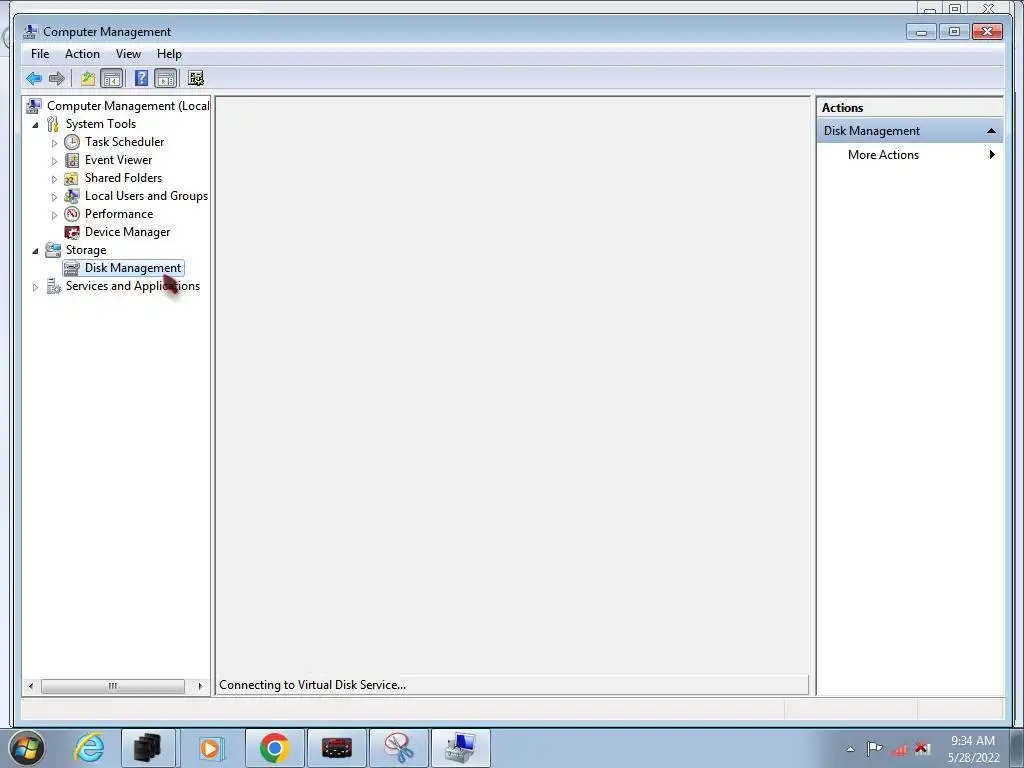Collapse the Disk Management actions section
Viewport: 1024px width, 768px height.
tap(991, 131)
